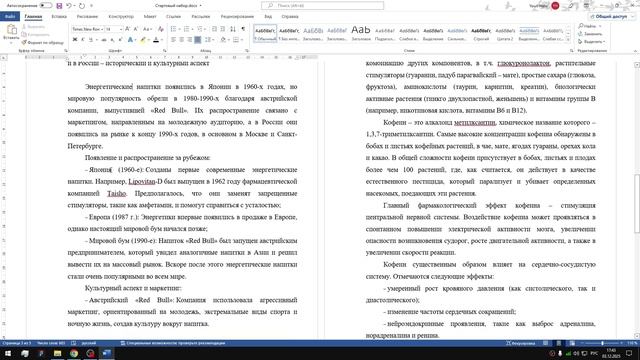Switch to the Рисование ribbon tab

tap(87, 17)
